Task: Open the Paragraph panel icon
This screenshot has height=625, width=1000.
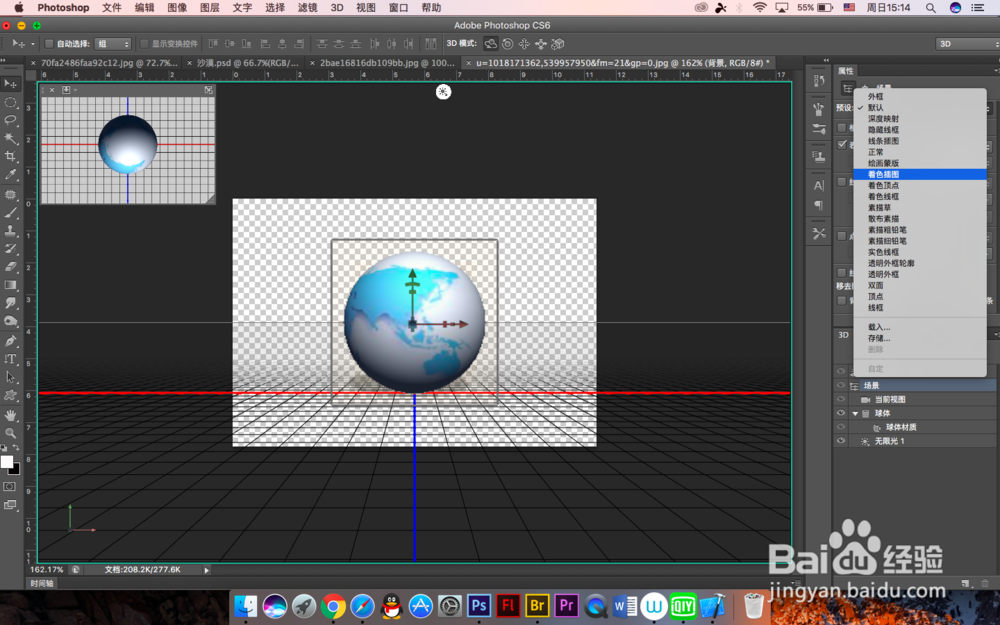Action: coord(819,205)
